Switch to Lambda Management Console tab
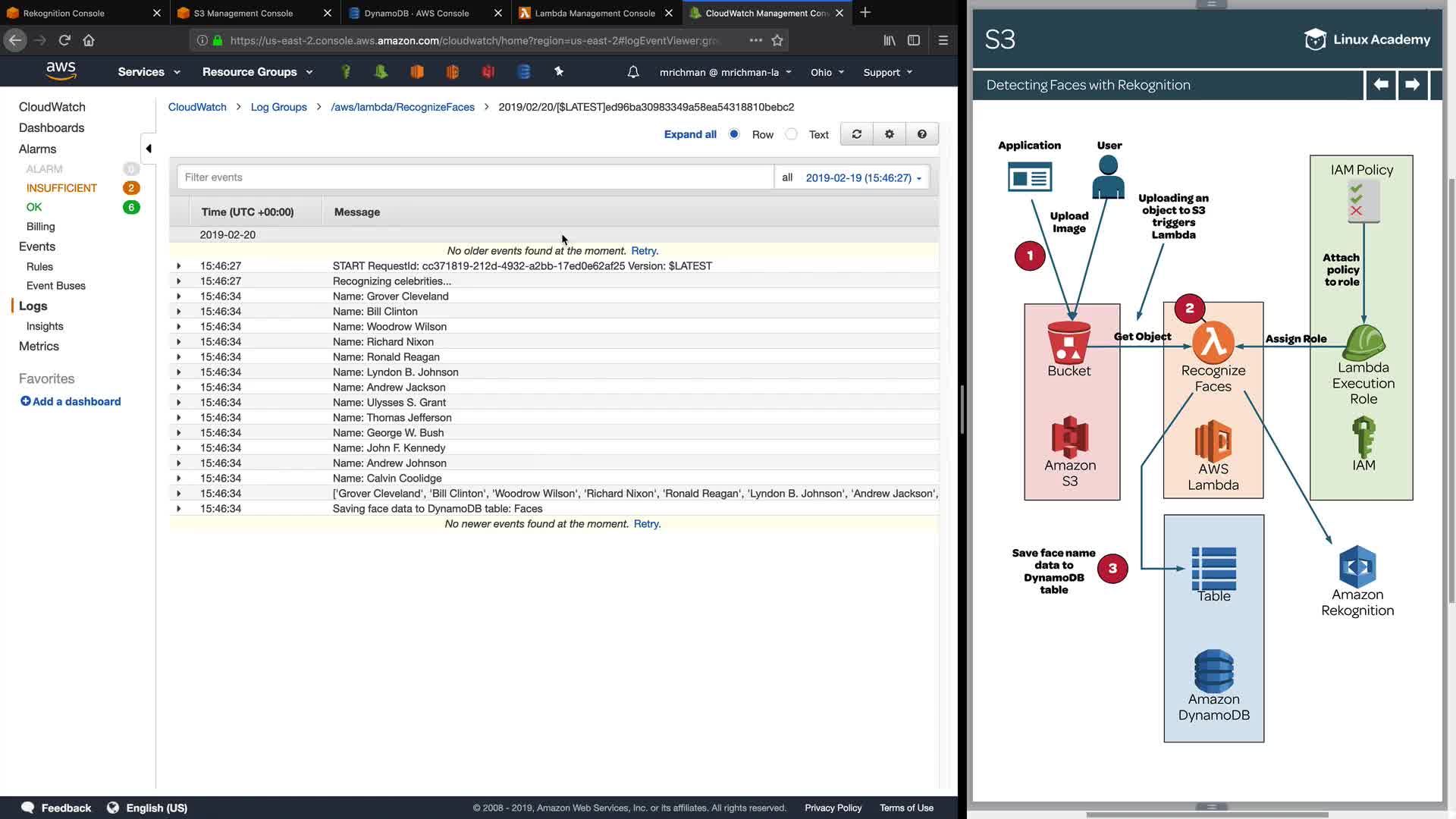 click(x=595, y=13)
